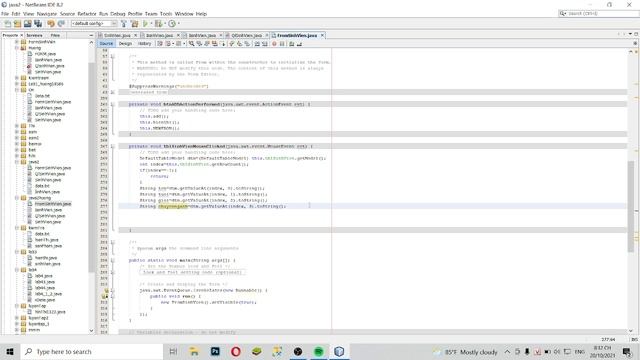
Task: Open Profile Project dropdown arrow
Action: (179, 24)
